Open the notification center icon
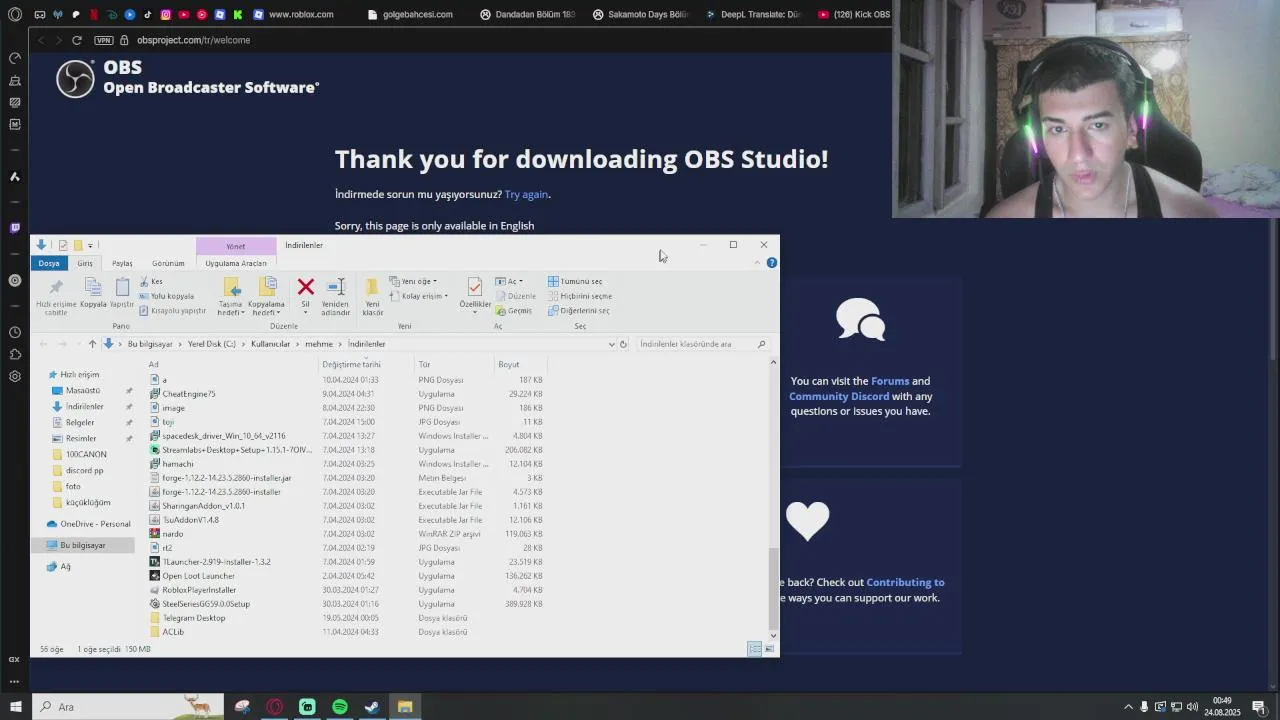The height and width of the screenshot is (720, 1280). click(1259, 707)
